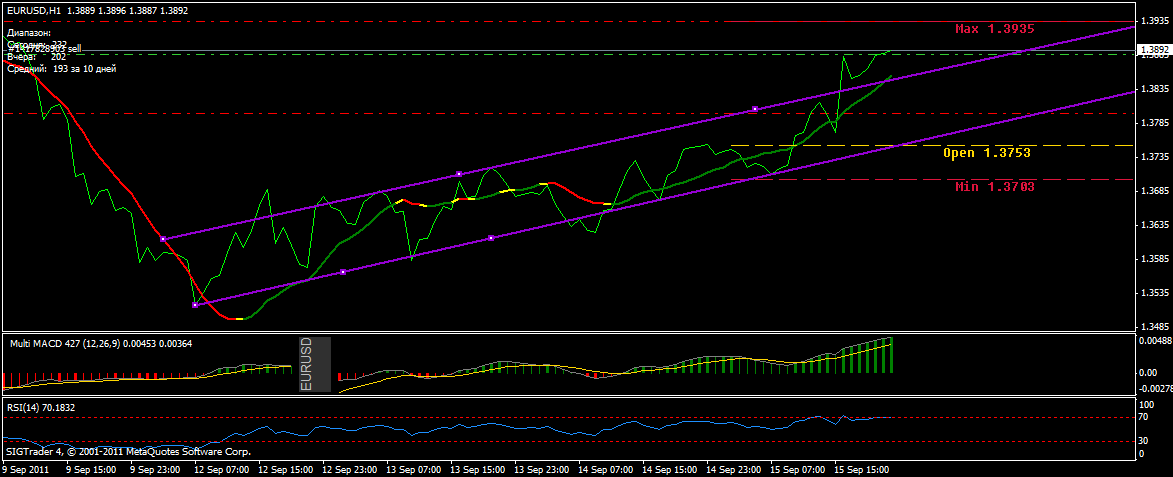
Task: Select leftmost anchor point on lower channel line
Action: click(195, 305)
